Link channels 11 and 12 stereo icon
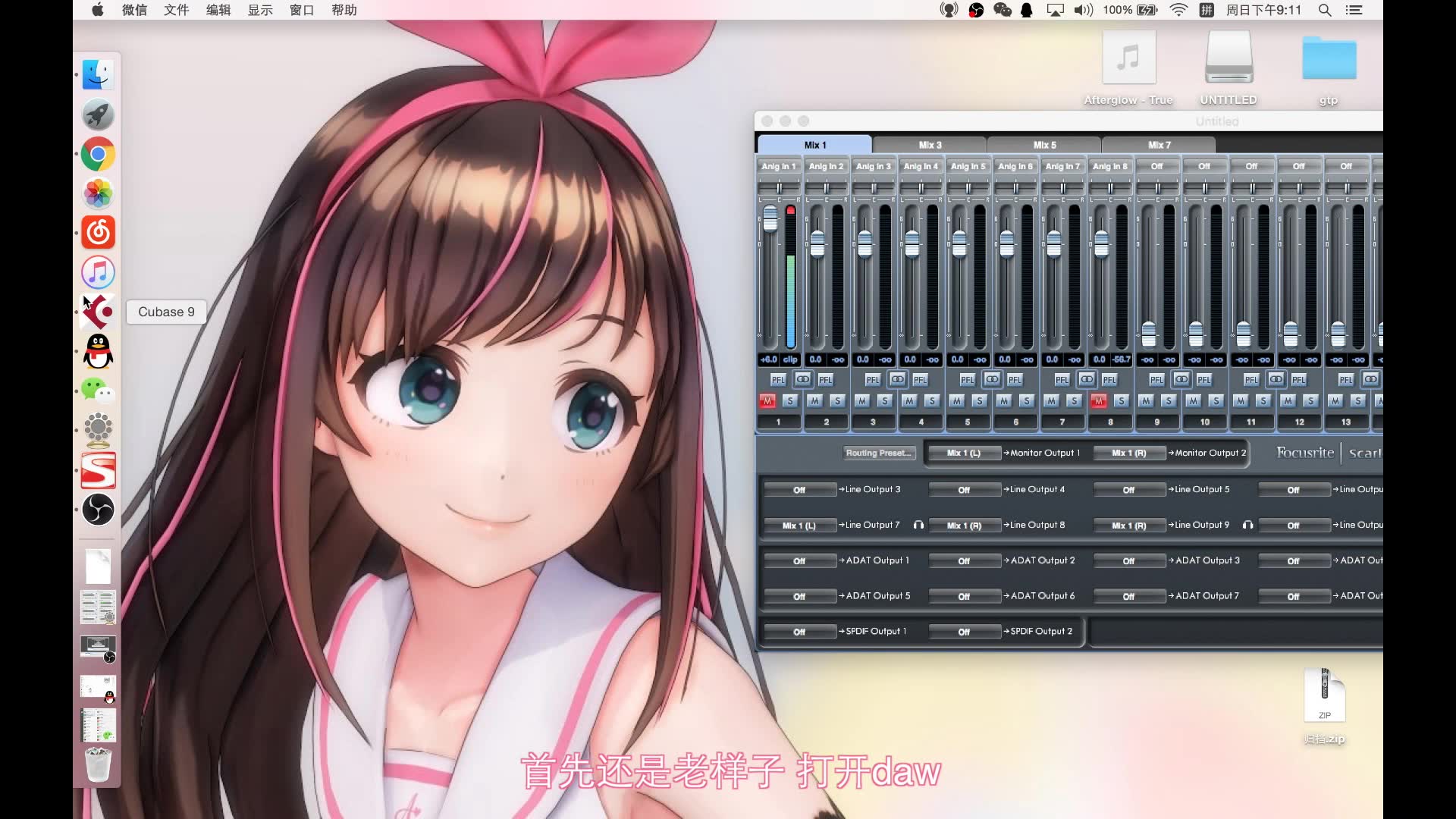The height and width of the screenshot is (819, 1456). point(1276,379)
